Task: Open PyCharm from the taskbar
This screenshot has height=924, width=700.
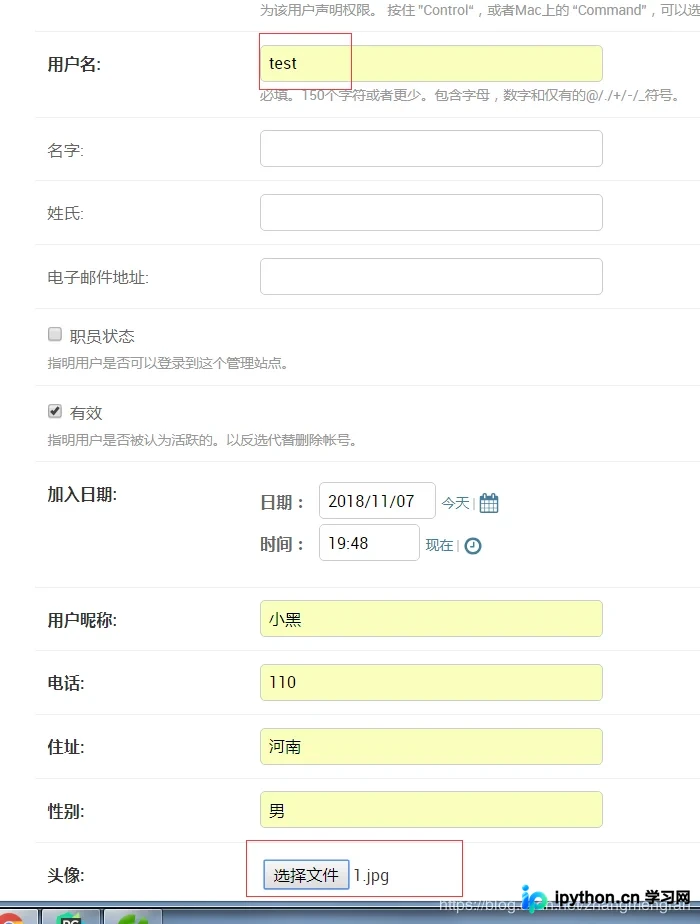Action: point(71,918)
